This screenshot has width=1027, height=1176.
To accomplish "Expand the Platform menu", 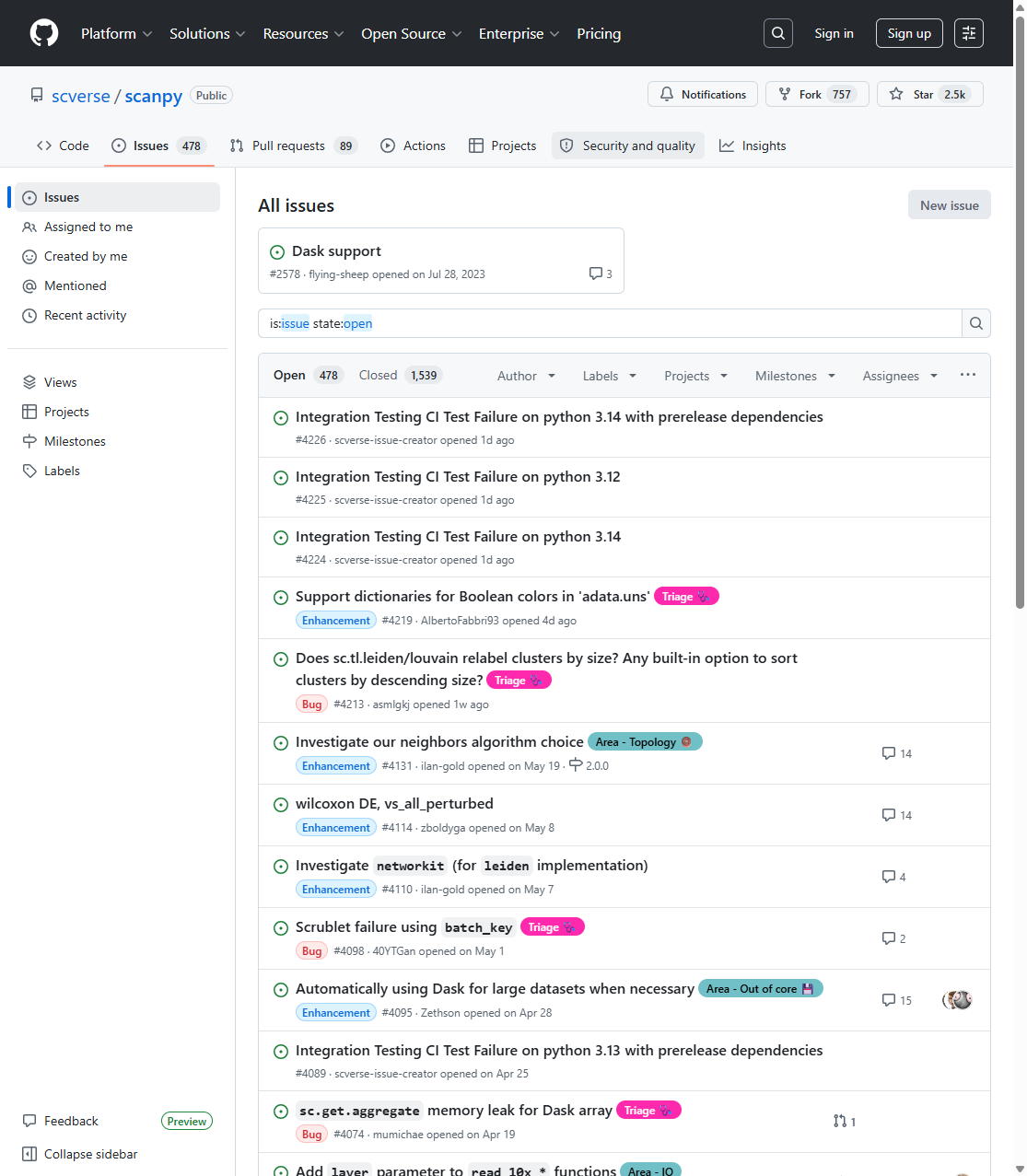I will [x=117, y=33].
